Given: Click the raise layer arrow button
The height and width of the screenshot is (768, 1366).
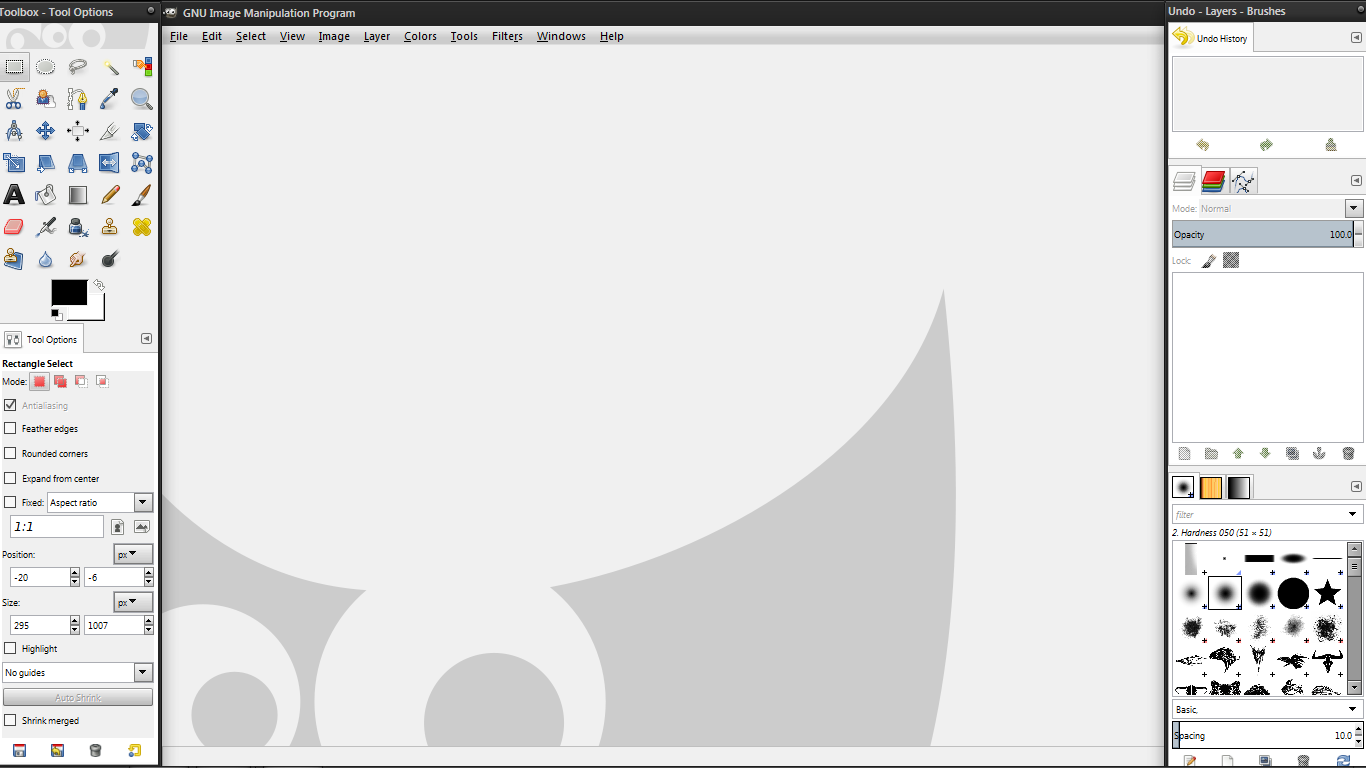Looking at the screenshot, I should pos(1238,453).
